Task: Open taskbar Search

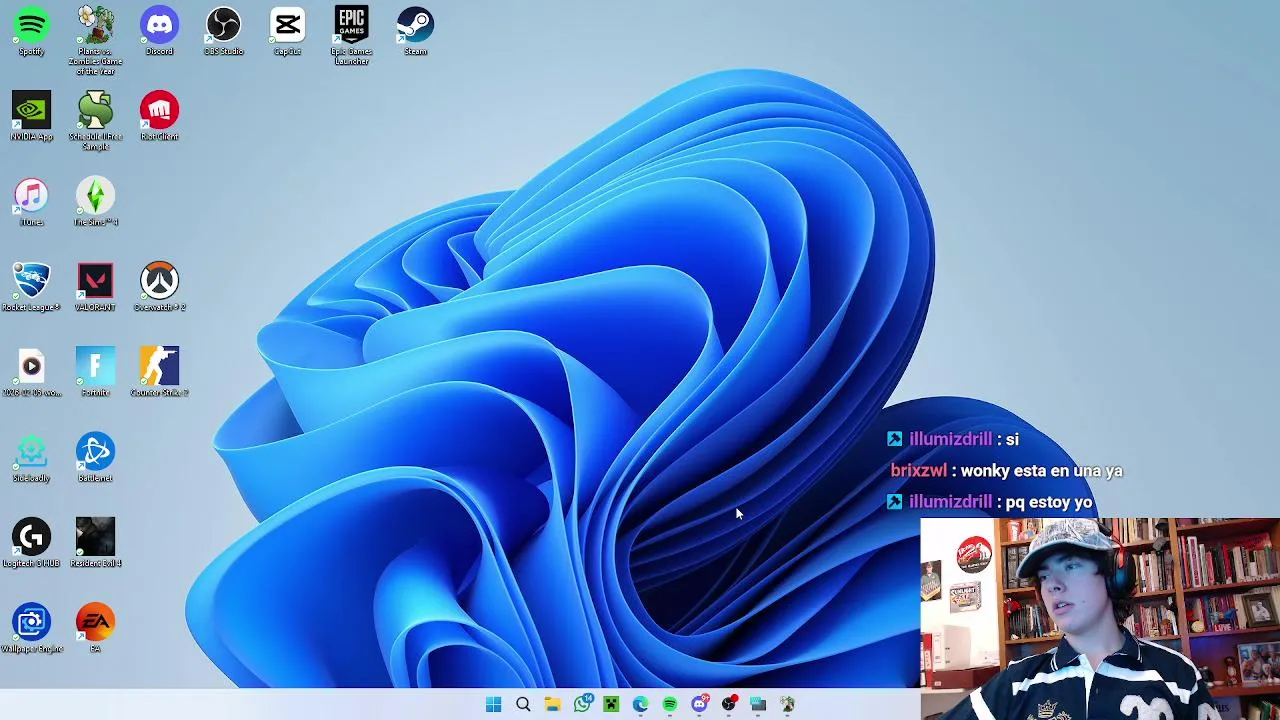Action: tap(523, 704)
